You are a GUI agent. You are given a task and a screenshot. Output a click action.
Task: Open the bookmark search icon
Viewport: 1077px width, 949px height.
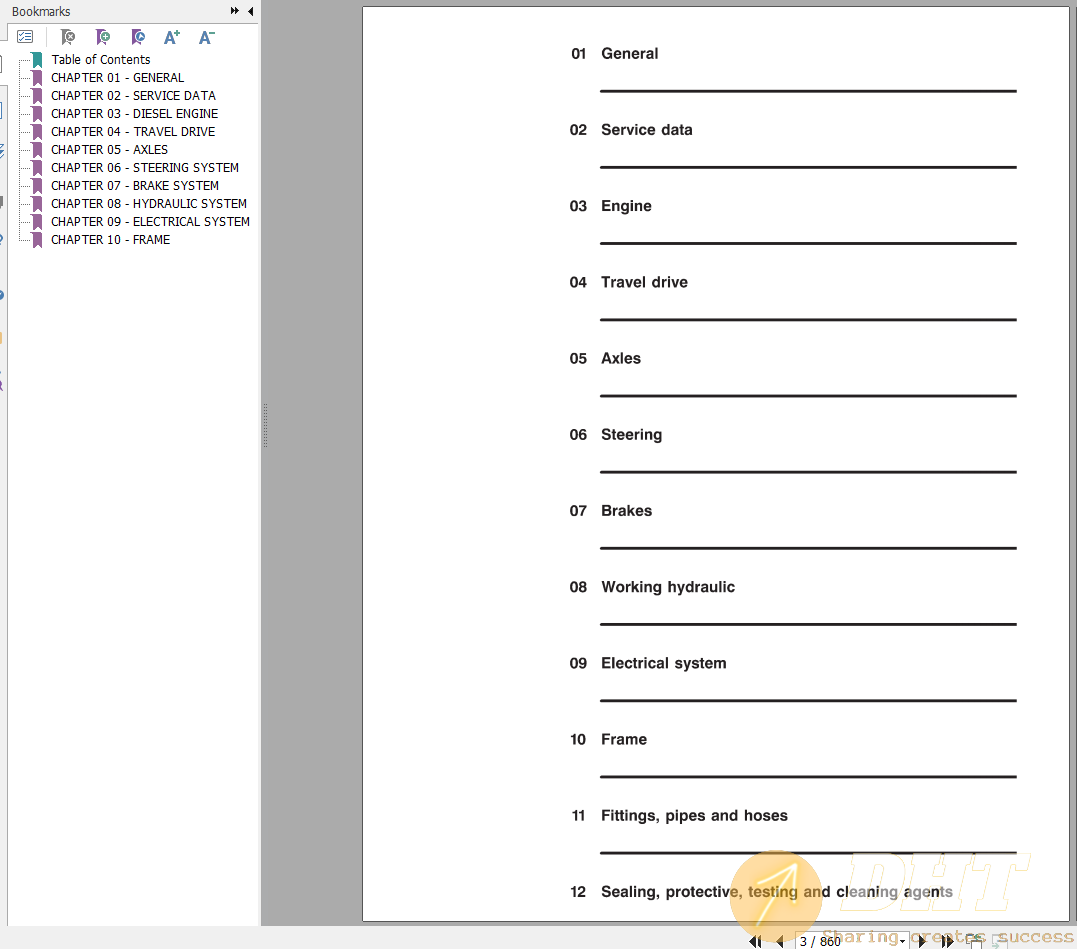[x=138, y=37]
